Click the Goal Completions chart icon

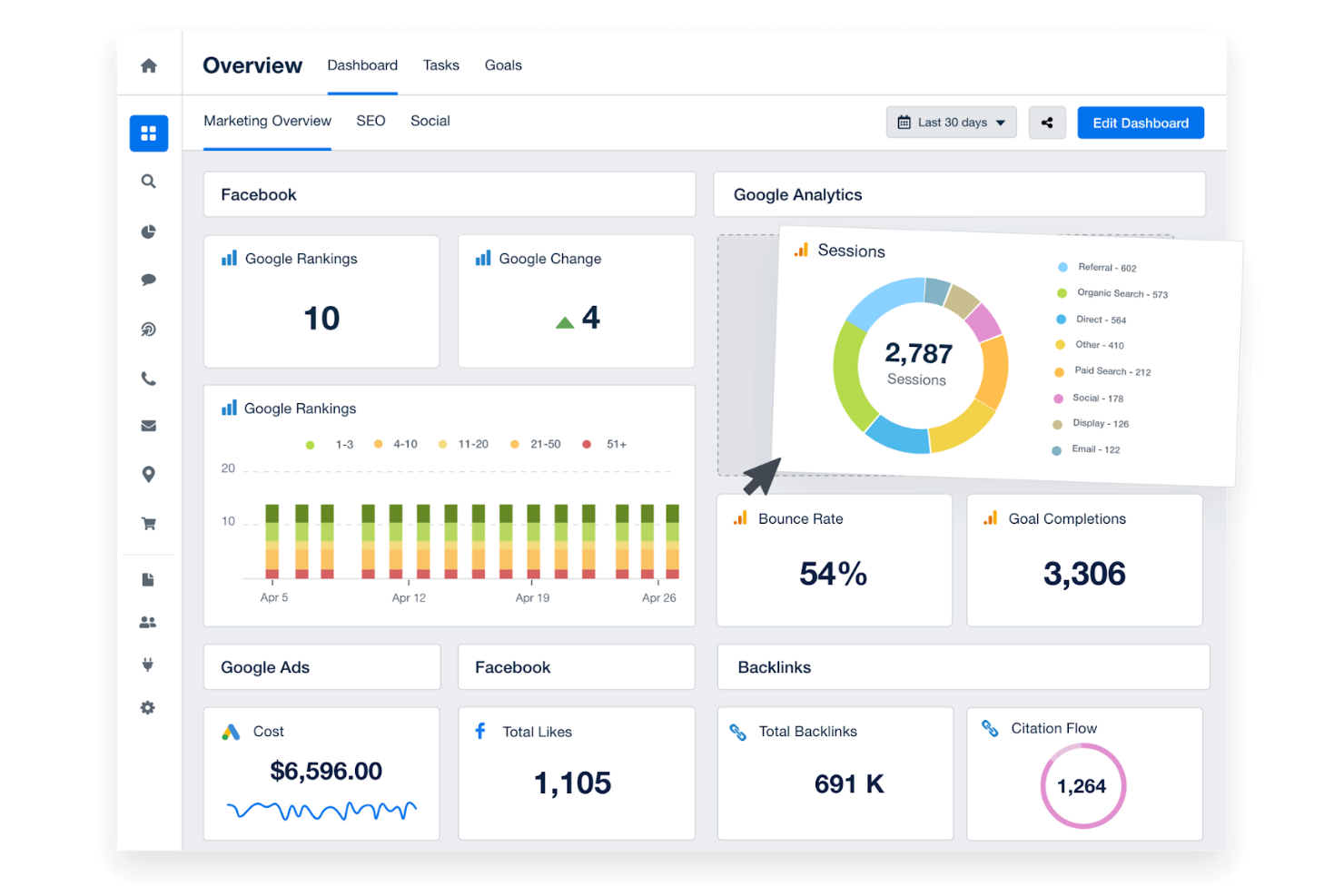pos(991,517)
